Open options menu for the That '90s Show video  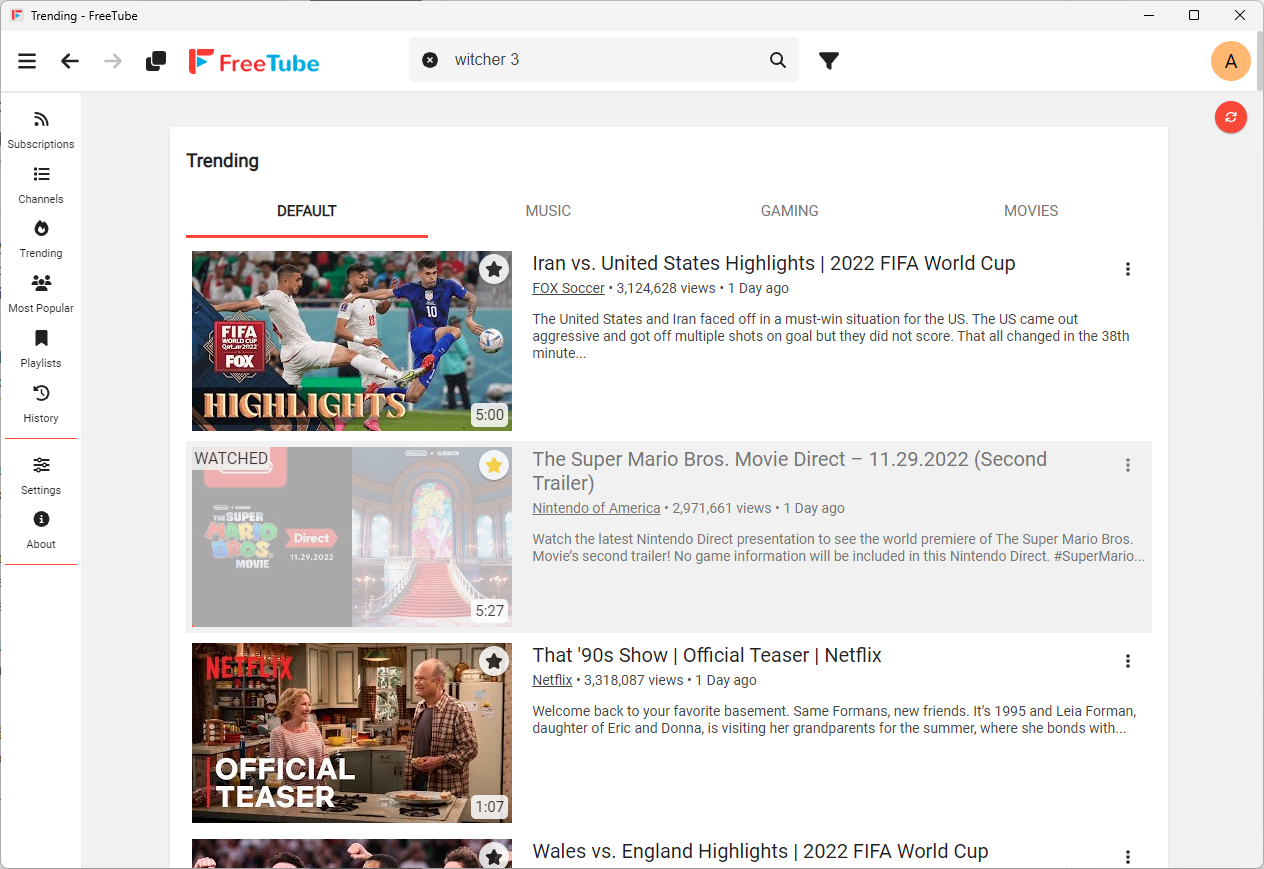click(x=1128, y=661)
